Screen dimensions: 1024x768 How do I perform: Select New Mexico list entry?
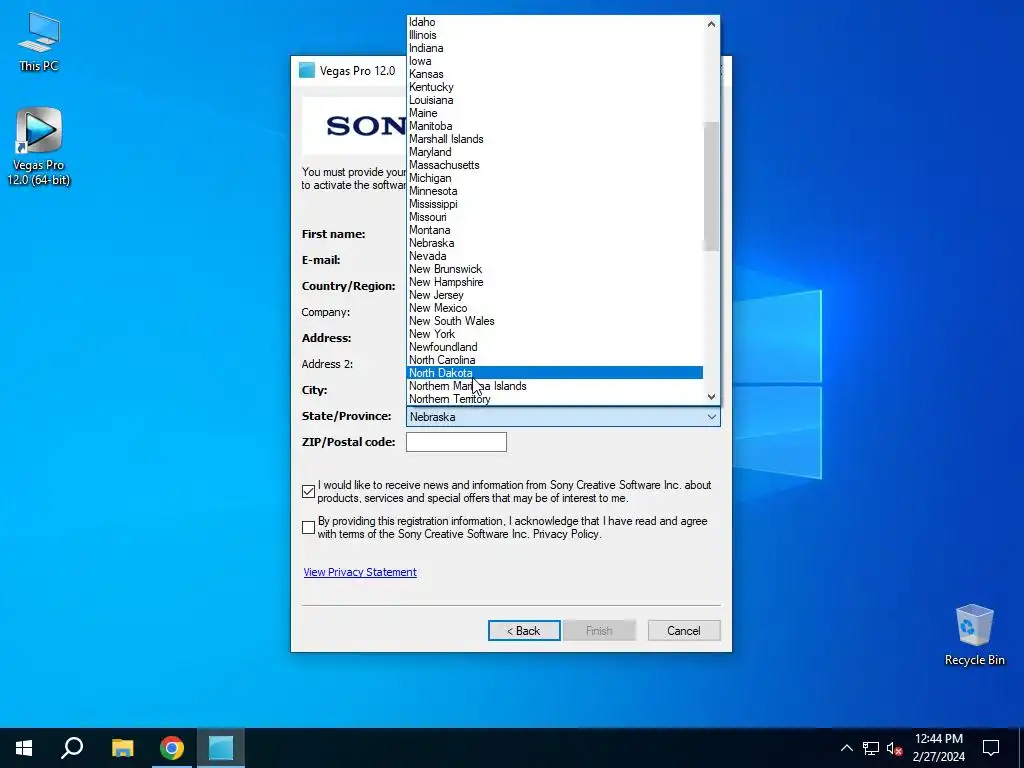pos(554,308)
